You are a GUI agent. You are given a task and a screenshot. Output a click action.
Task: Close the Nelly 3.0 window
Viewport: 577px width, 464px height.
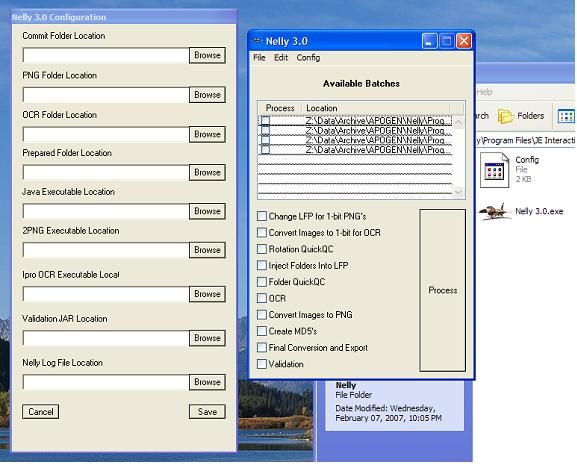(x=464, y=41)
